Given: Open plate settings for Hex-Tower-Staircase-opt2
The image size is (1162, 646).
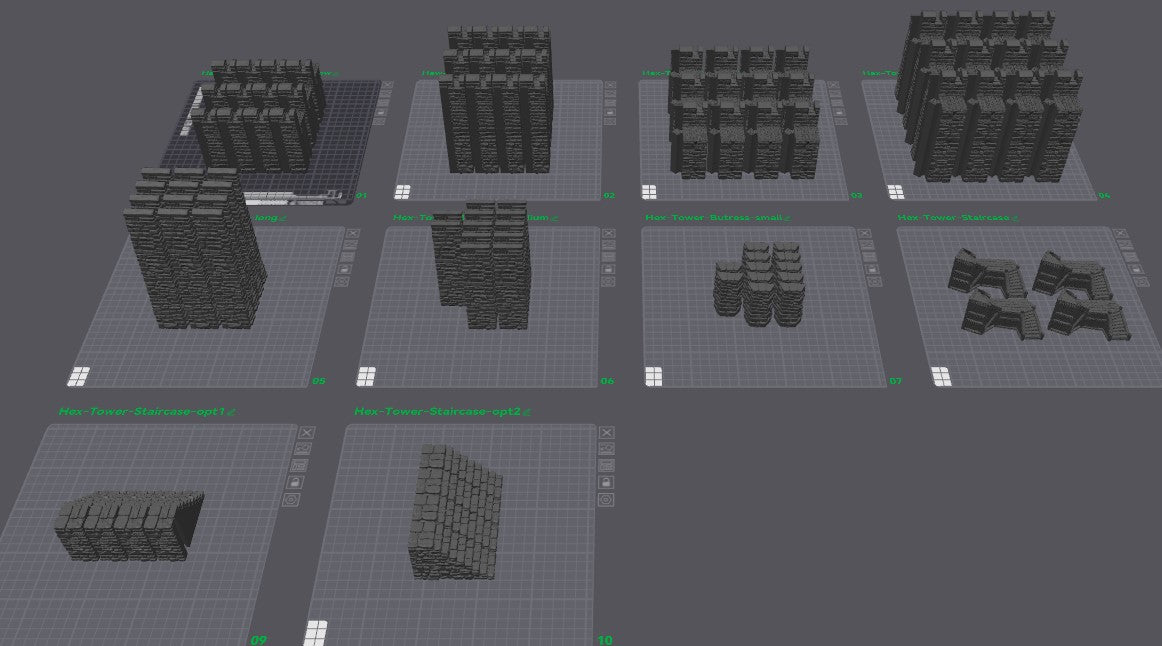Looking at the screenshot, I should click(x=606, y=498).
